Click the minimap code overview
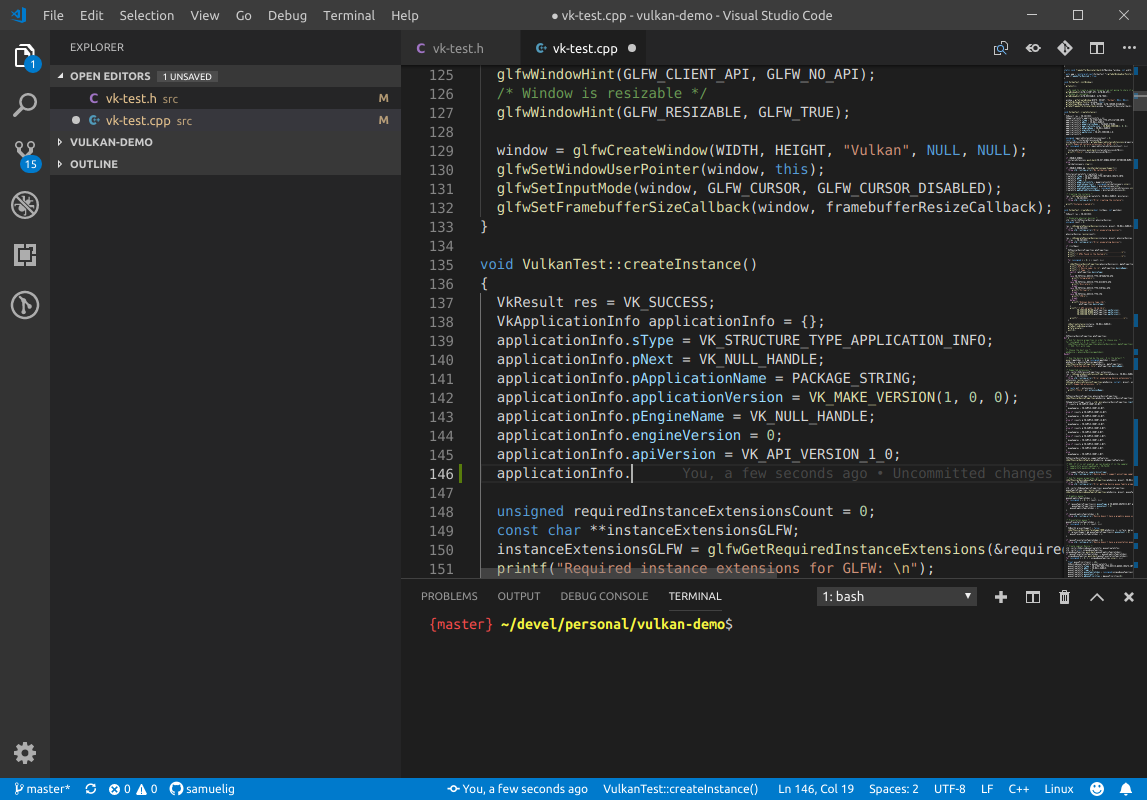The image size is (1147, 800). (1097, 322)
